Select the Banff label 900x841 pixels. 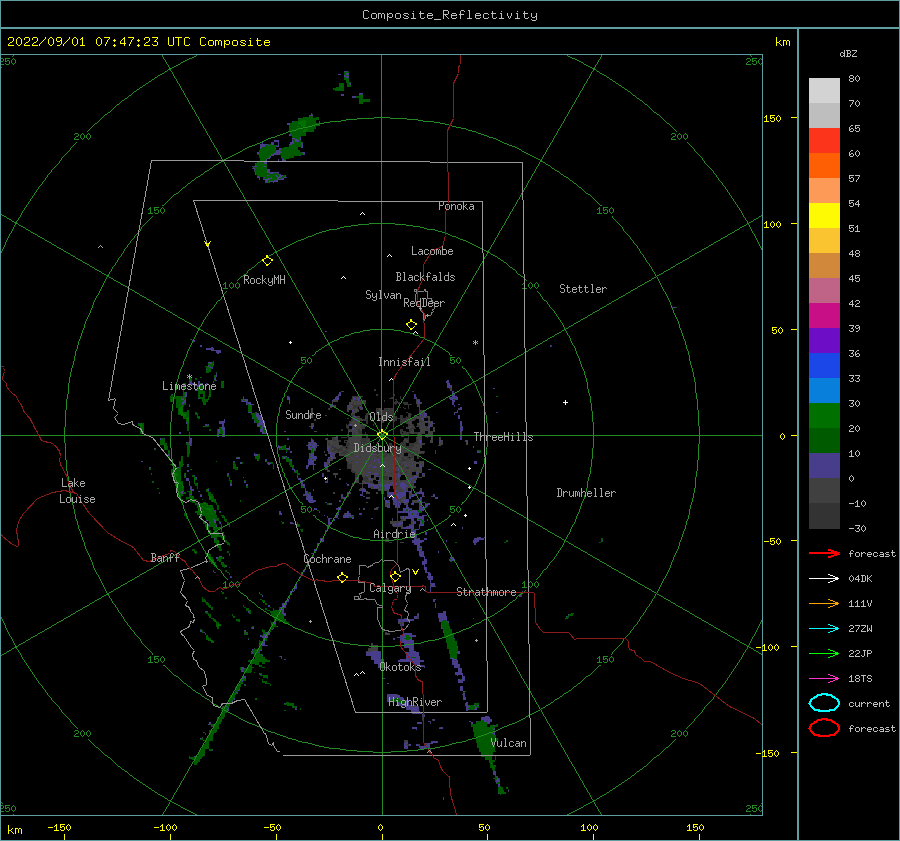(165, 557)
